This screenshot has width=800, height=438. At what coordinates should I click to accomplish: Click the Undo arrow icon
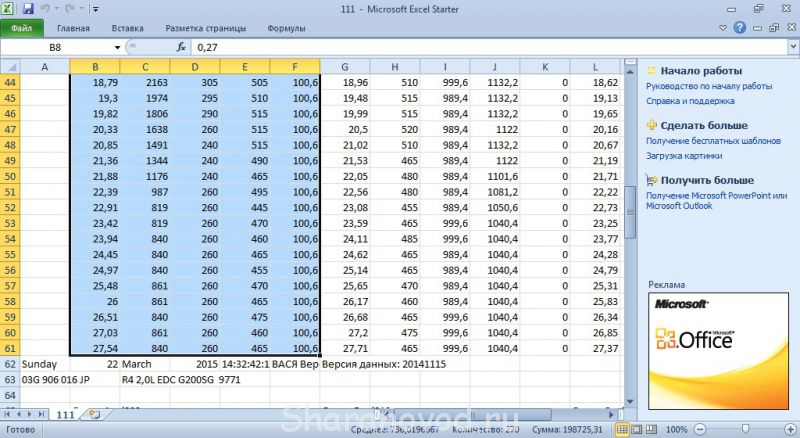(x=45, y=8)
